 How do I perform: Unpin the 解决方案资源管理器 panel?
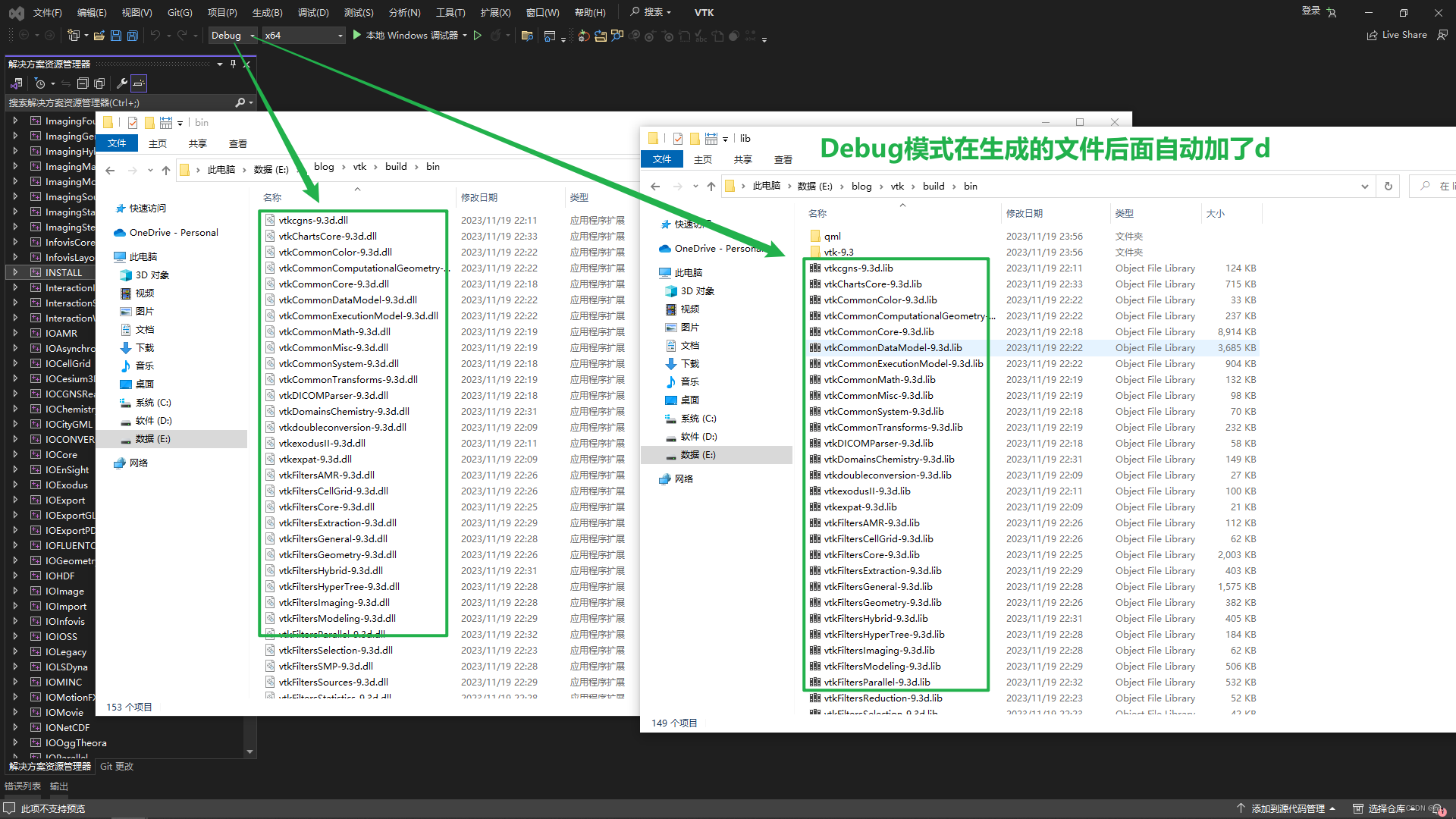click(234, 64)
